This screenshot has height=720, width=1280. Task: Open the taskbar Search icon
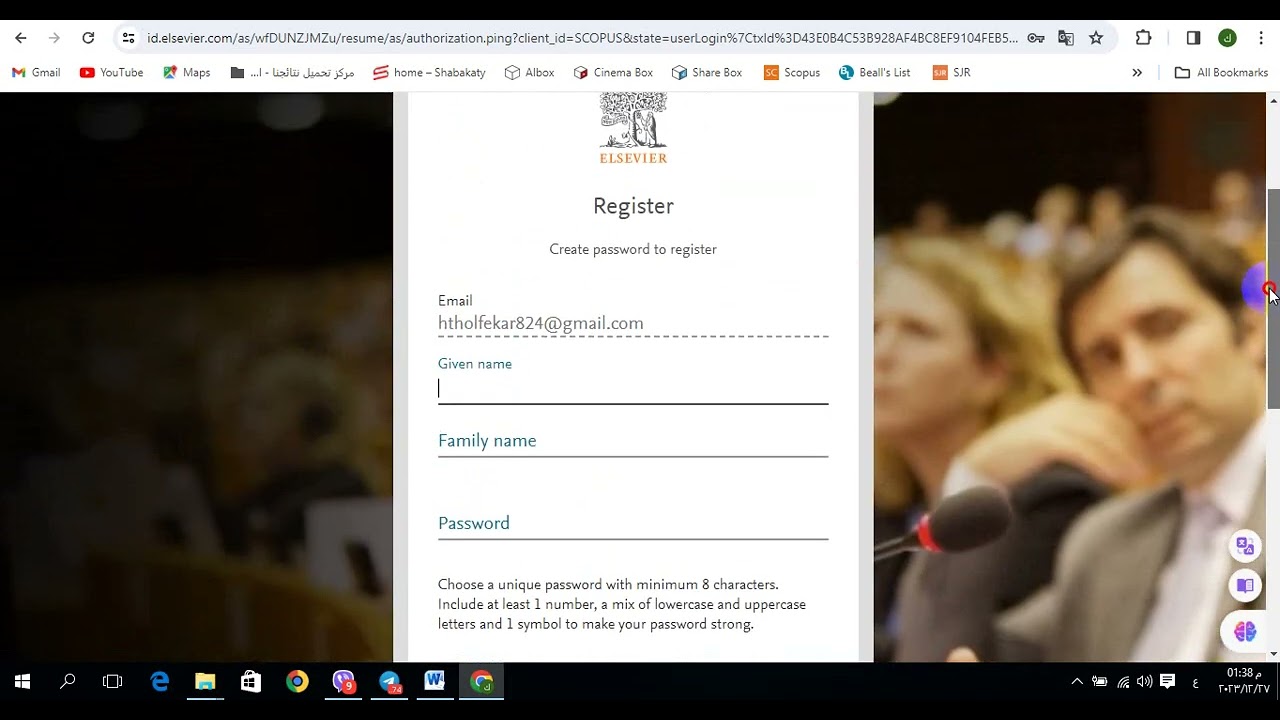(x=68, y=682)
